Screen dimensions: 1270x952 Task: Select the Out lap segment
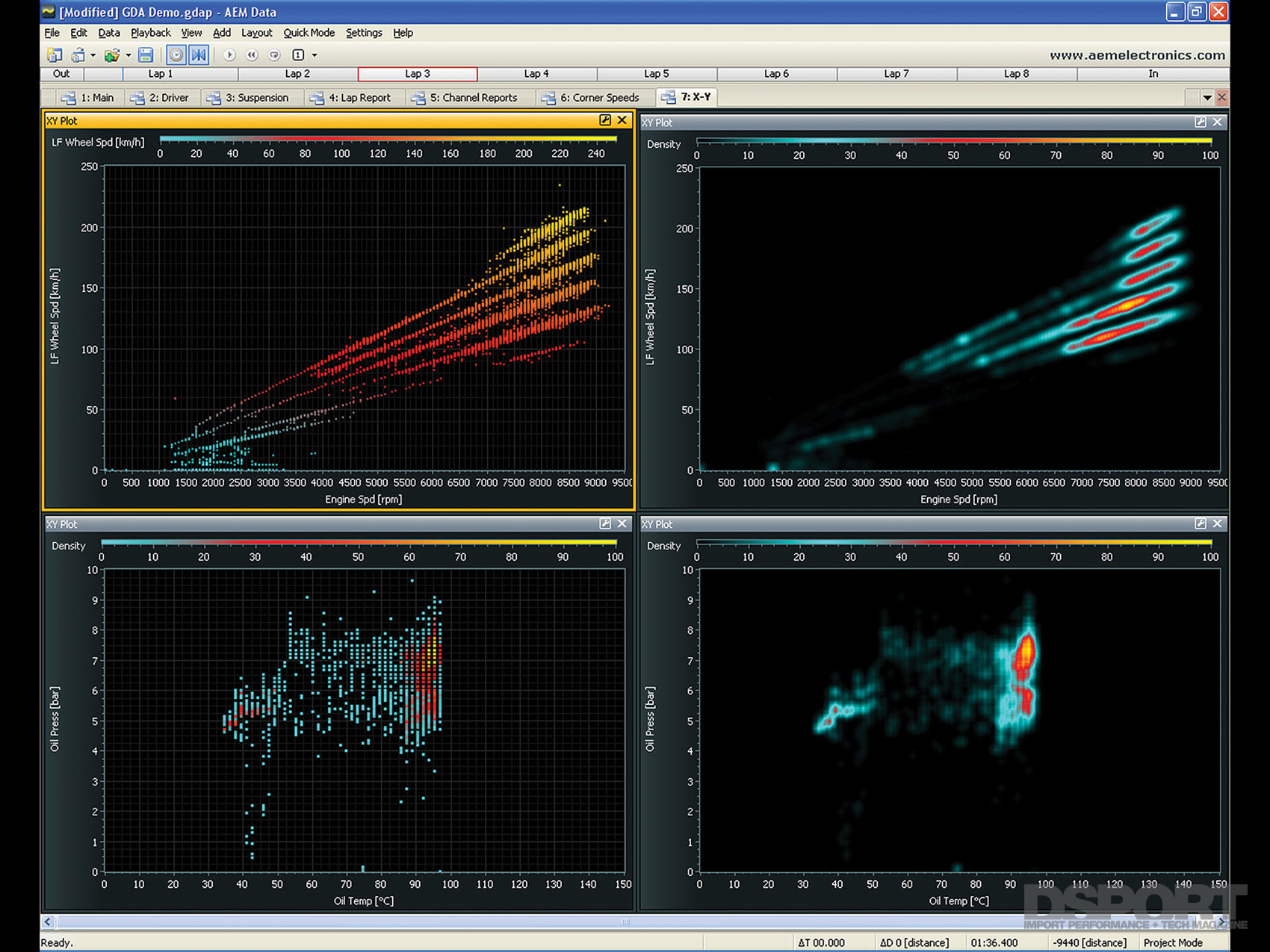(61, 74)
